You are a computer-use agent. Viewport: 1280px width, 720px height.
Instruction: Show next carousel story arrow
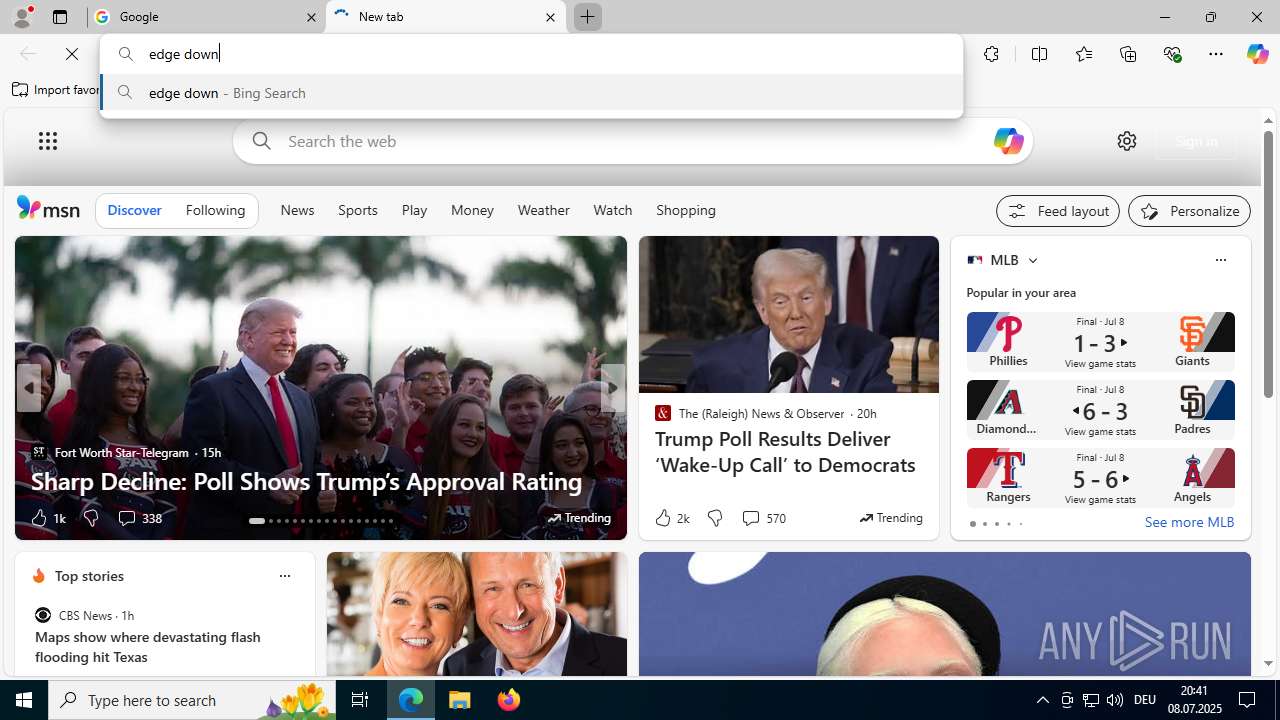coord(612,388)
